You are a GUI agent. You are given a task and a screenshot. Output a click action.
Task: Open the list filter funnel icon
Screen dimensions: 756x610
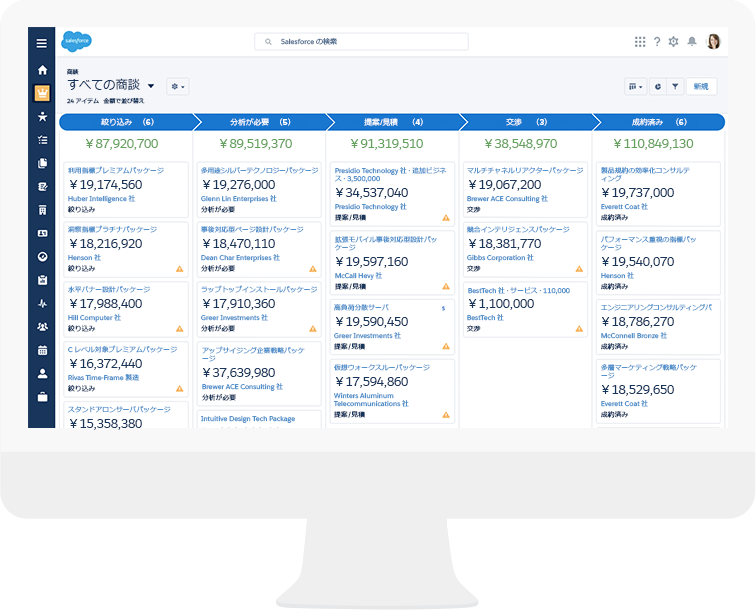[x=675, y=87]
